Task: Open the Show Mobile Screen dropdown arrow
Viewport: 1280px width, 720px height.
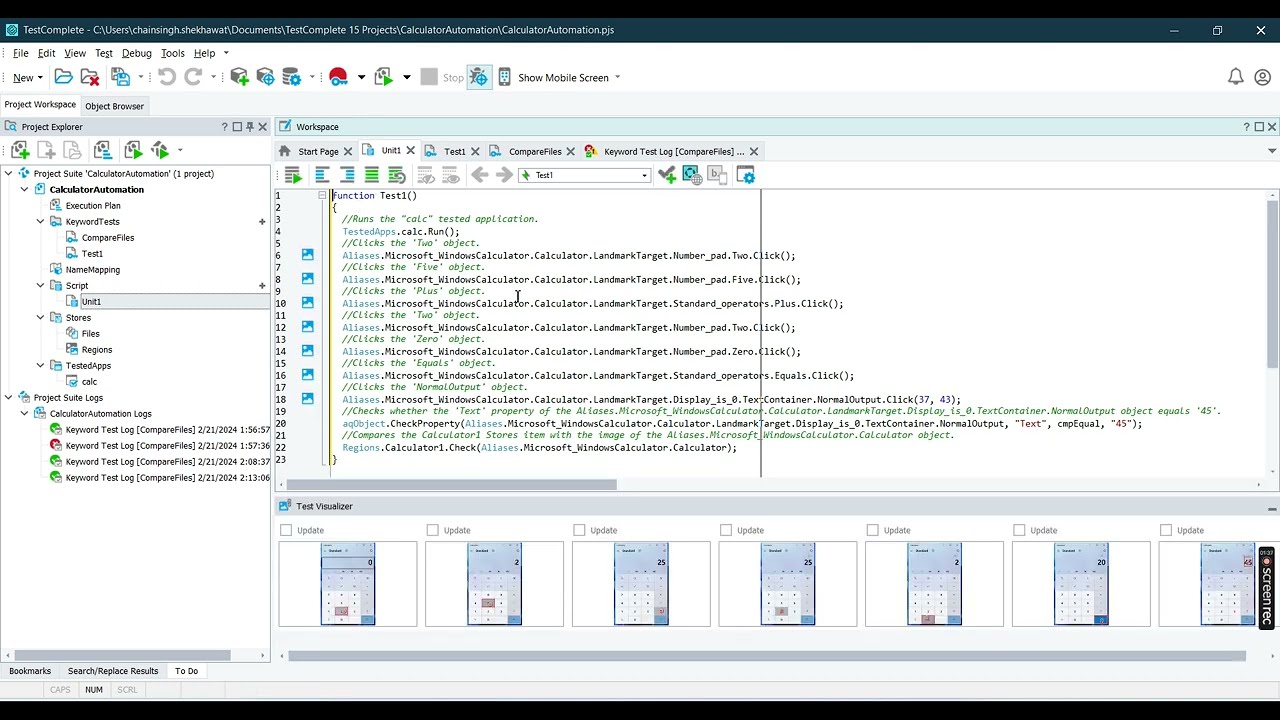Action: click(x=617, y=77)
